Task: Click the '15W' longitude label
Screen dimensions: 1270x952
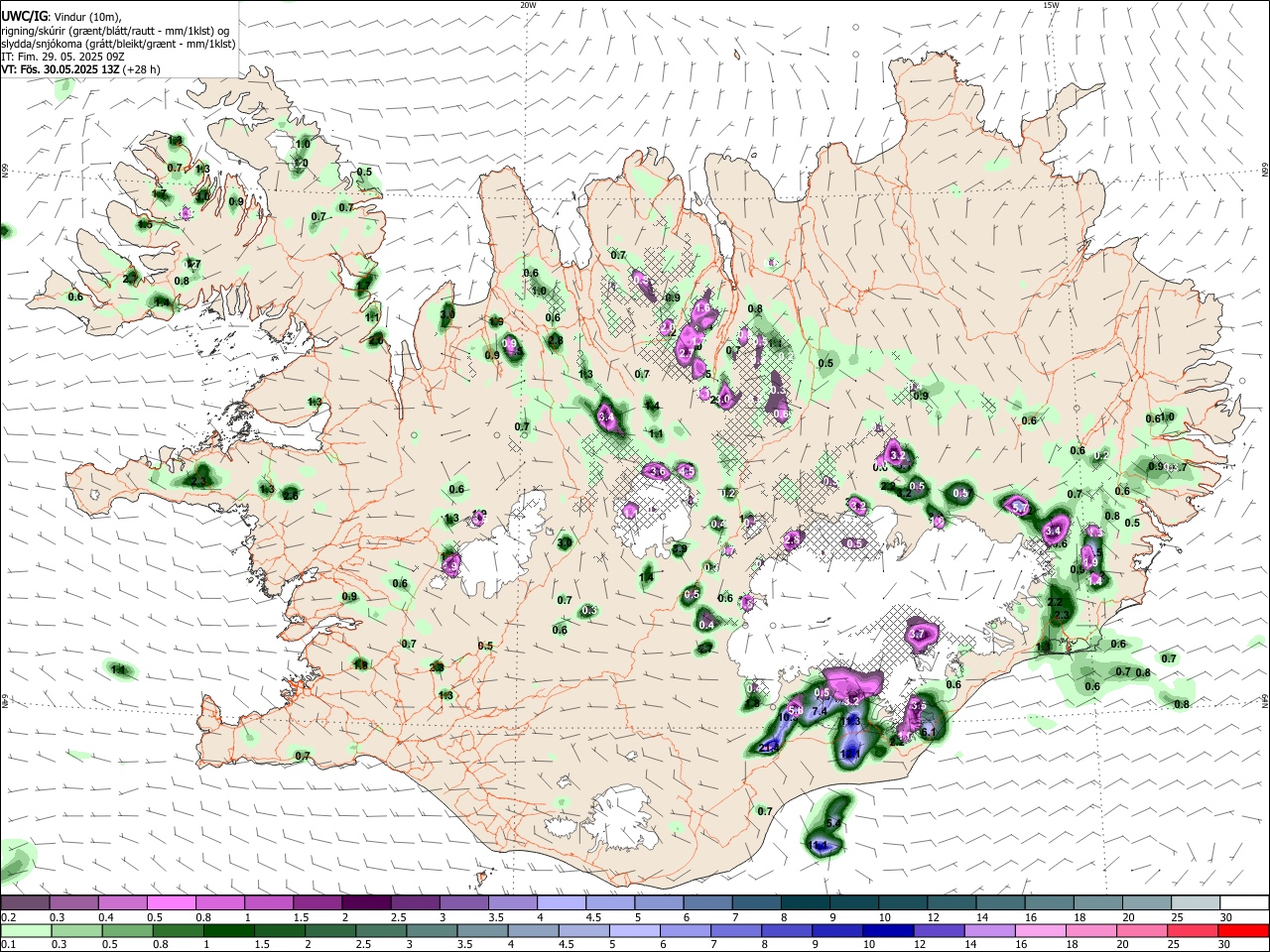Action: pyautogui.click(x=1052, y=5)
